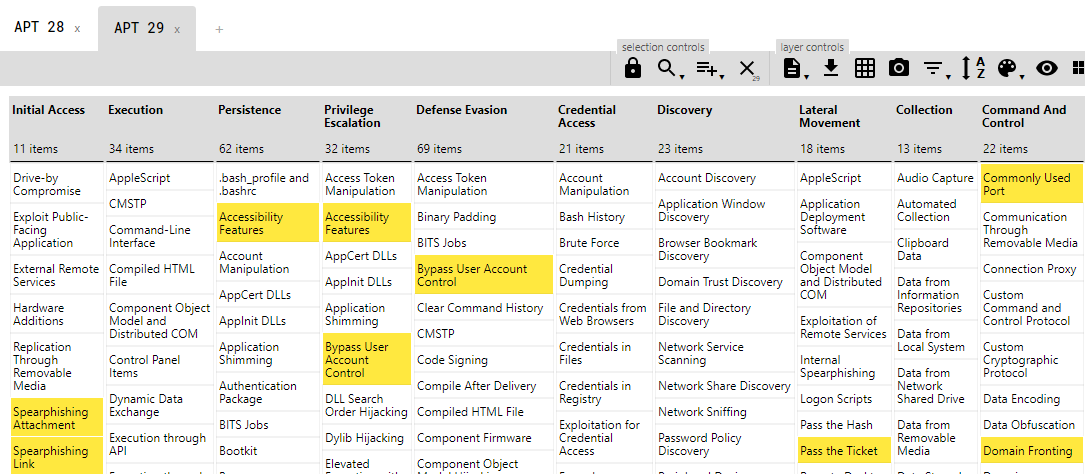Export the layer to Excel grid icon
The height and width of the screenshot is (474, 1085).
pyautogui.click(x=865, y=68)
